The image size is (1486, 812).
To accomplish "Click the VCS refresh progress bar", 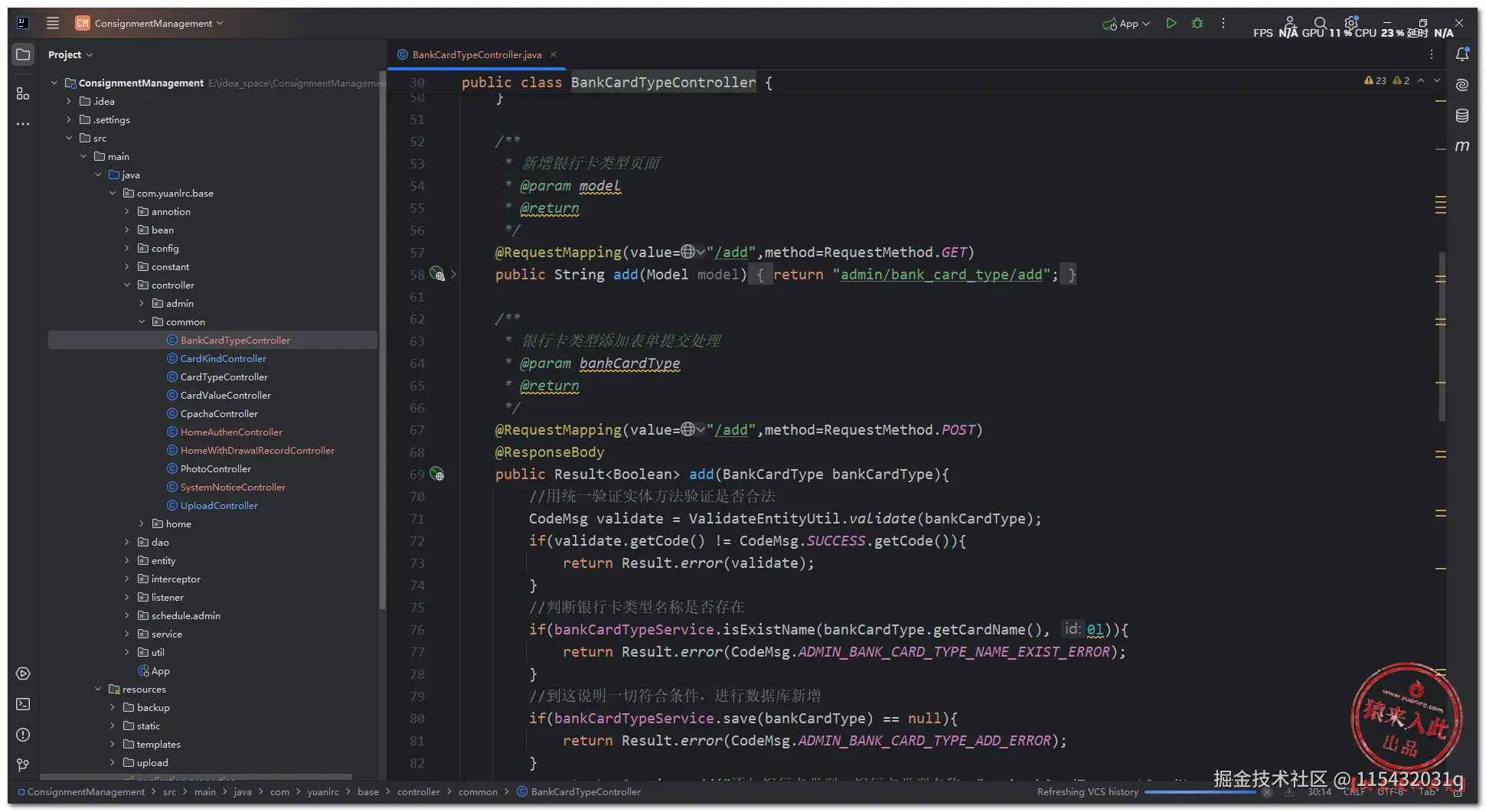I will (1200, 792).
